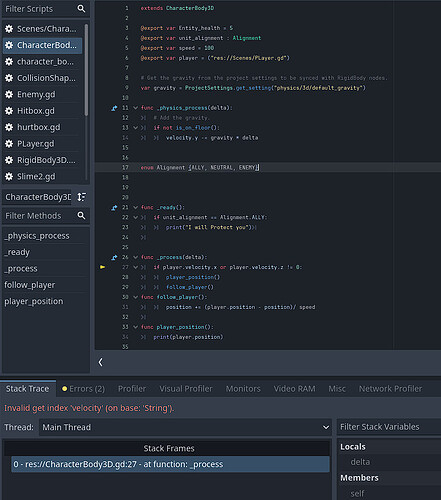
Task: Open the Main Thread dropdown
Action: (x=185, y=427)
